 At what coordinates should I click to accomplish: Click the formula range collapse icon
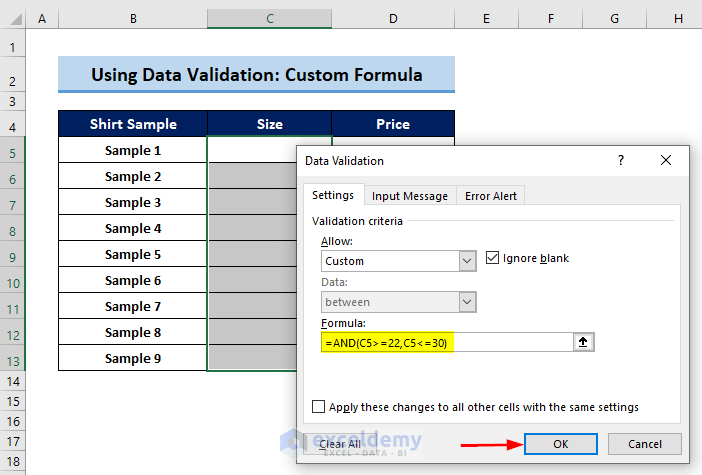tap(584, 342)
